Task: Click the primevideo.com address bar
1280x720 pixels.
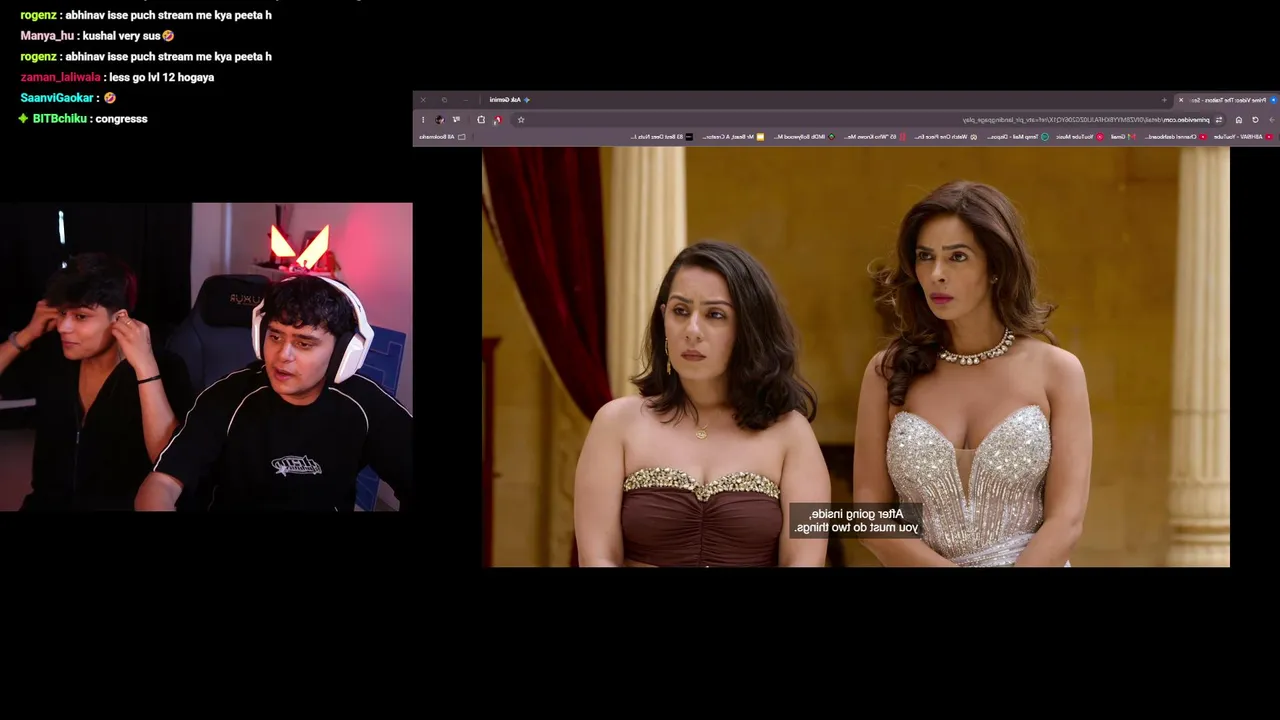Action: tap(870, 120)
